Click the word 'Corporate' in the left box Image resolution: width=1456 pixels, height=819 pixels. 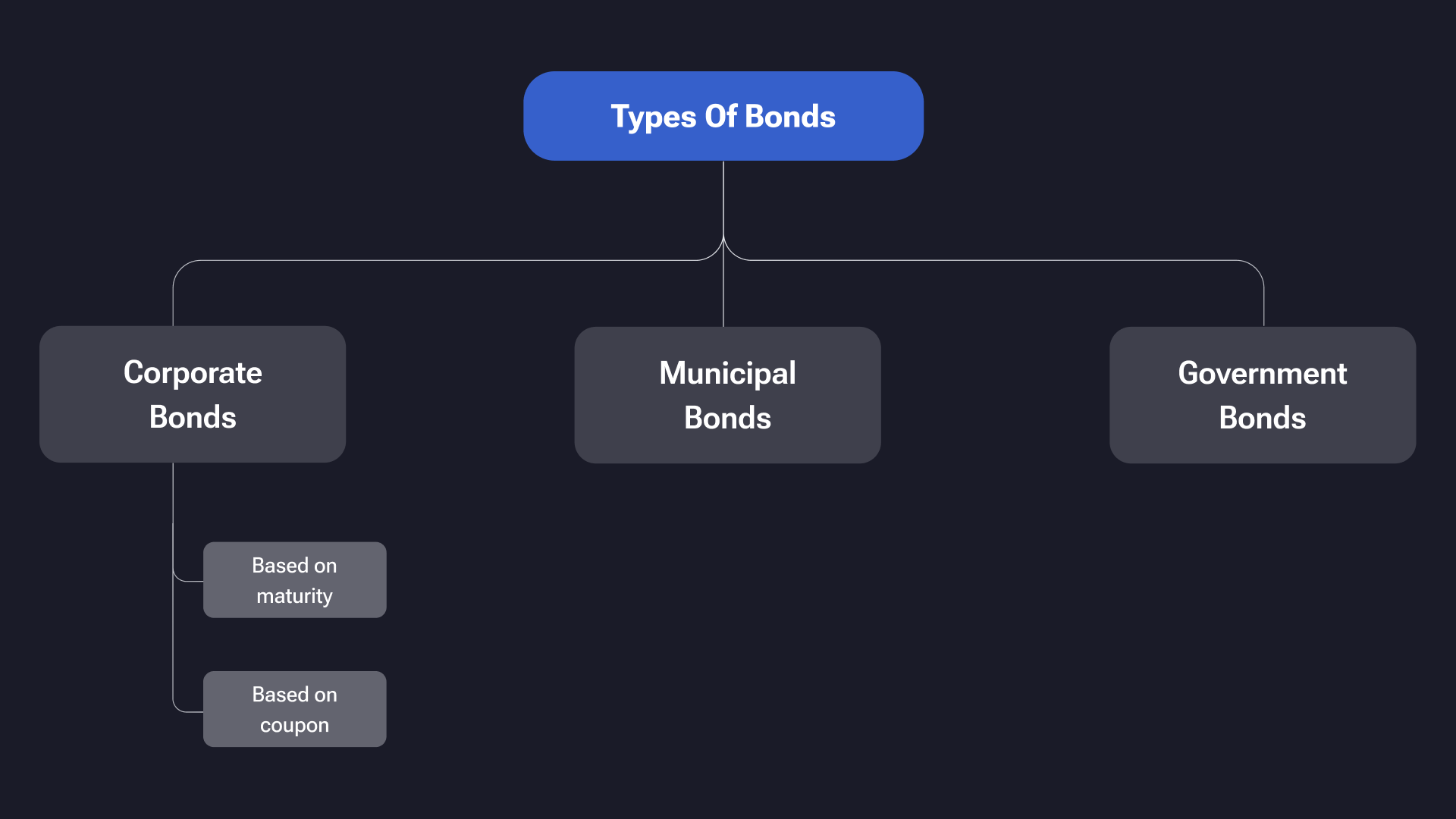pyautogui.click(x=193, y=372)
